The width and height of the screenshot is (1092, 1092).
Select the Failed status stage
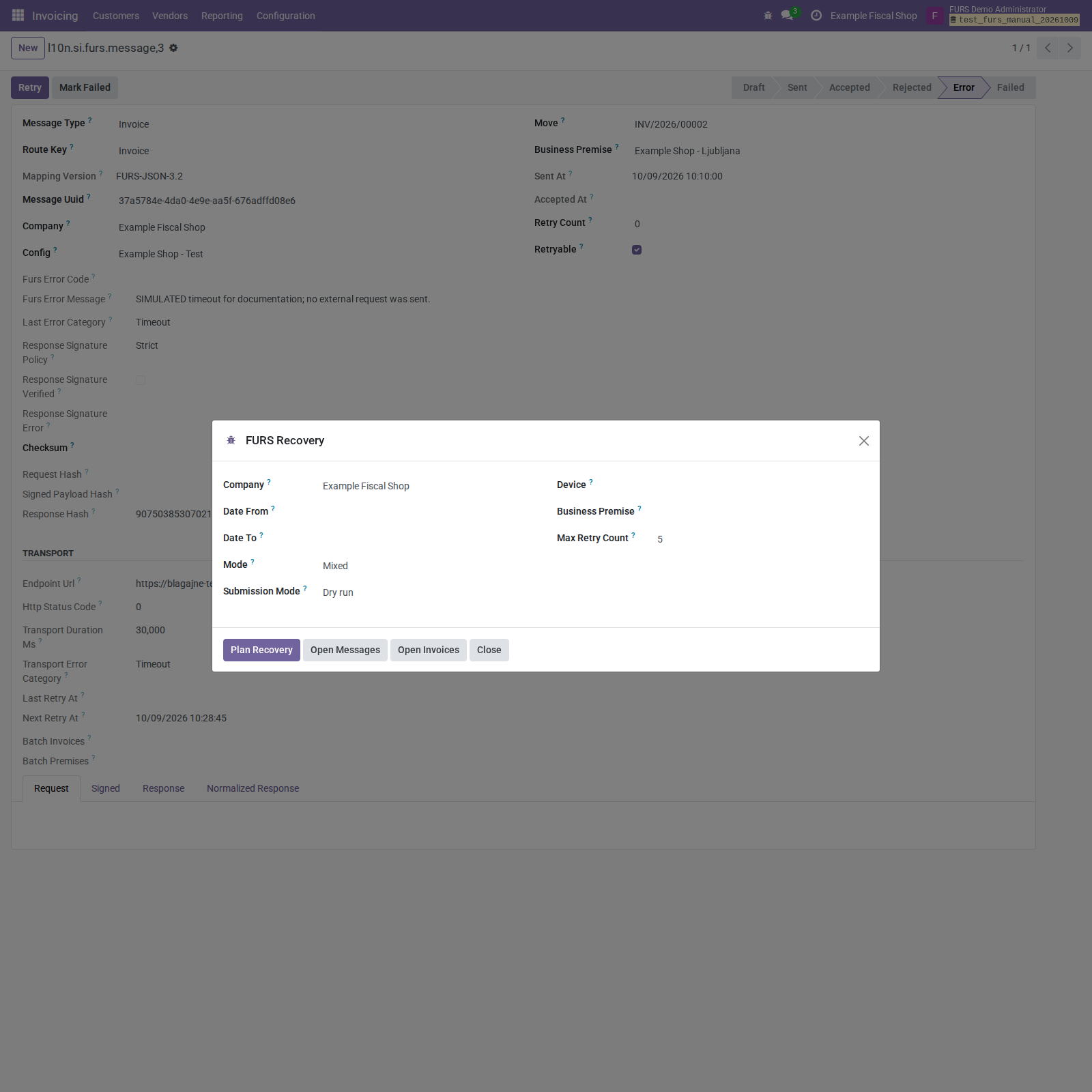coord(1010,87)
